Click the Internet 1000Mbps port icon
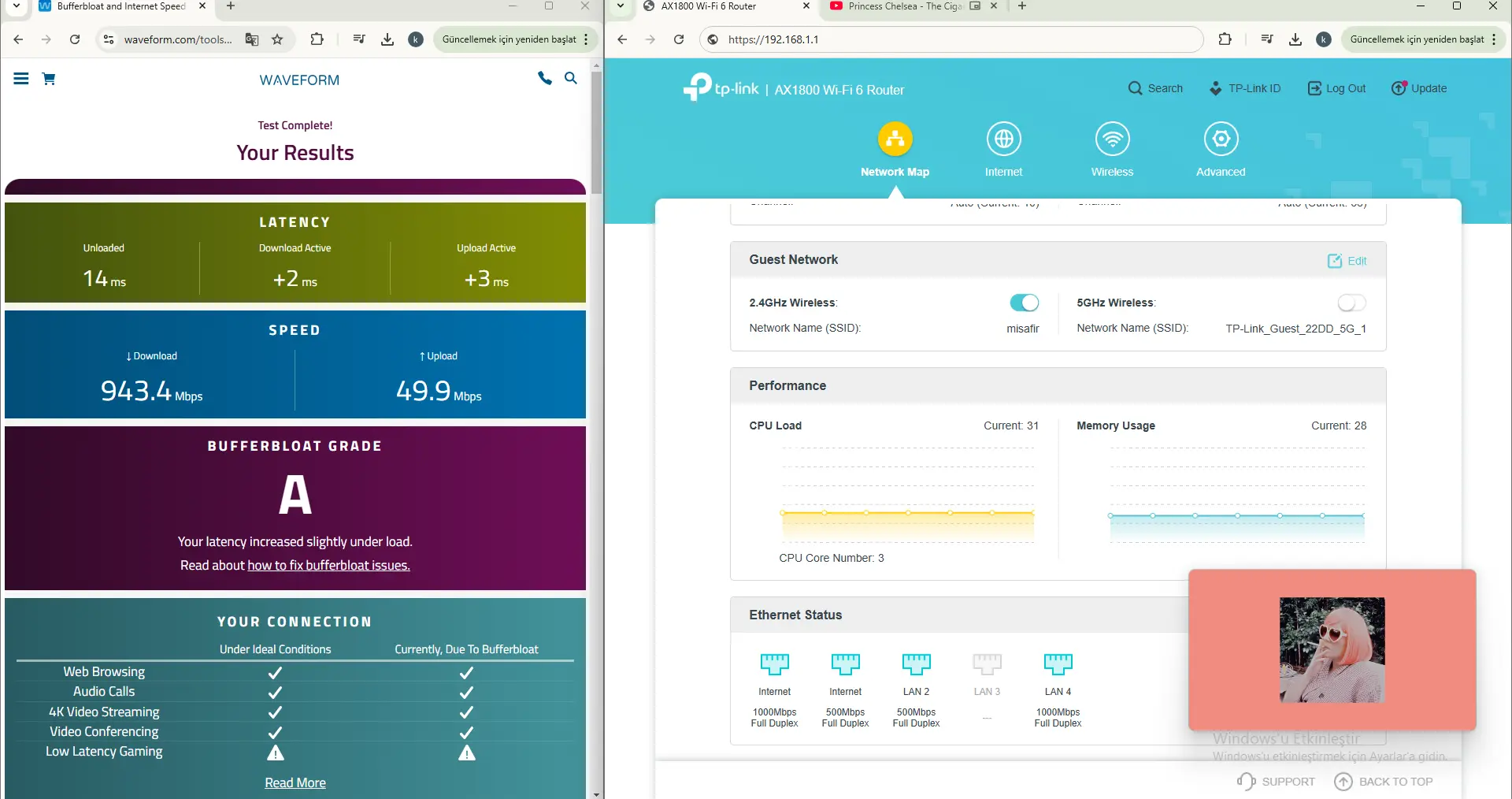The height and width of the screenshot is (799, 1512). point(775,663)
